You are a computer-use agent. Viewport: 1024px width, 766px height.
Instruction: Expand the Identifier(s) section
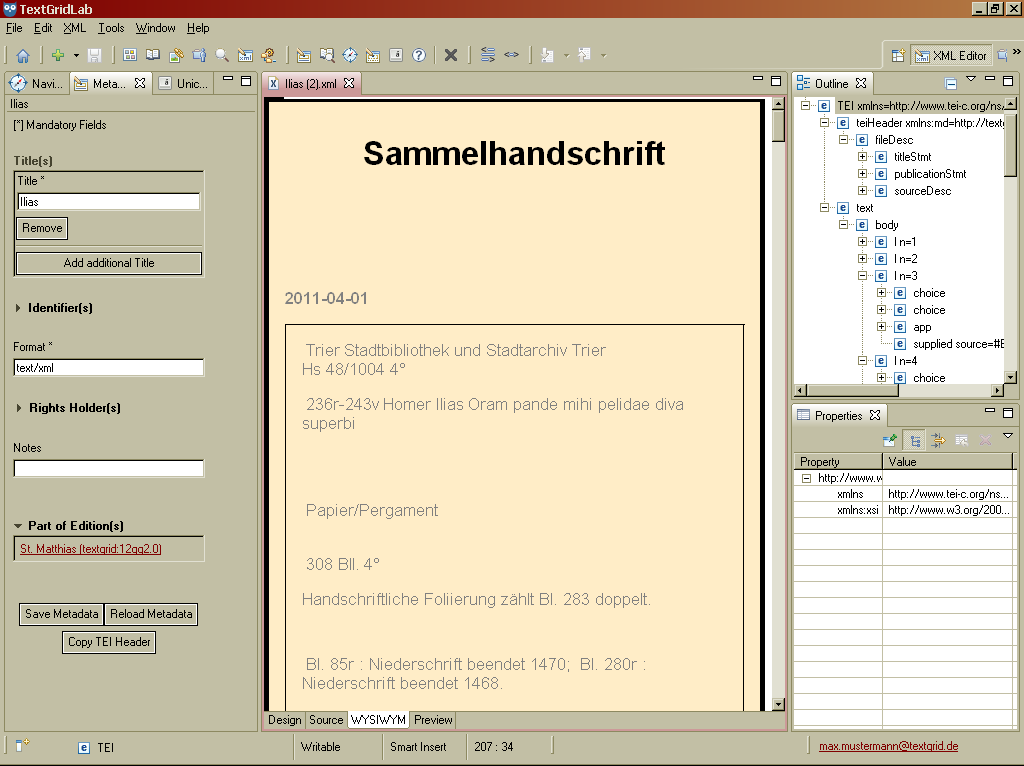[19, 308]
